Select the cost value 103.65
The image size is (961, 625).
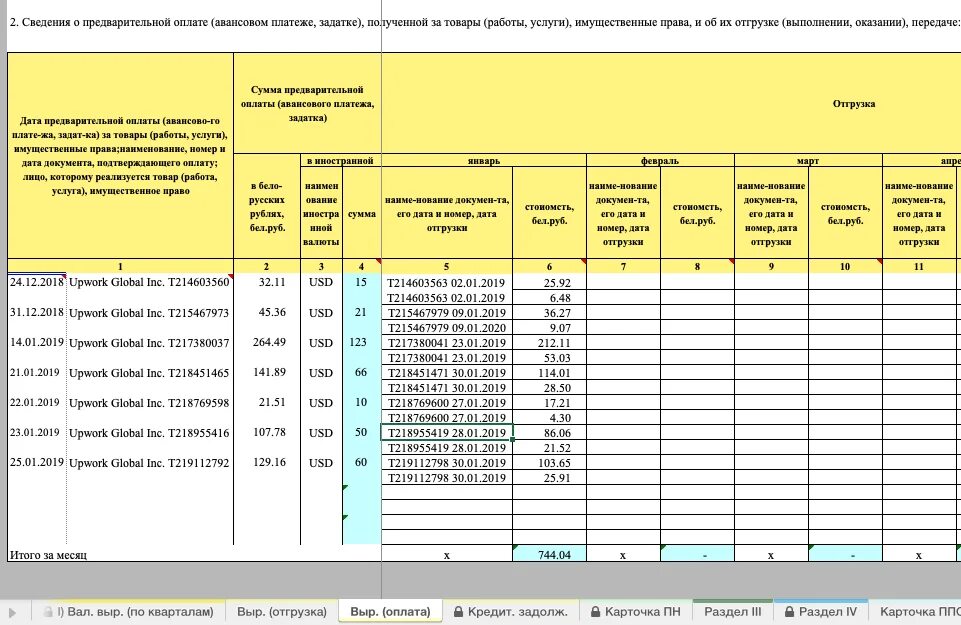pyautogui.click(x=549, y=463)
